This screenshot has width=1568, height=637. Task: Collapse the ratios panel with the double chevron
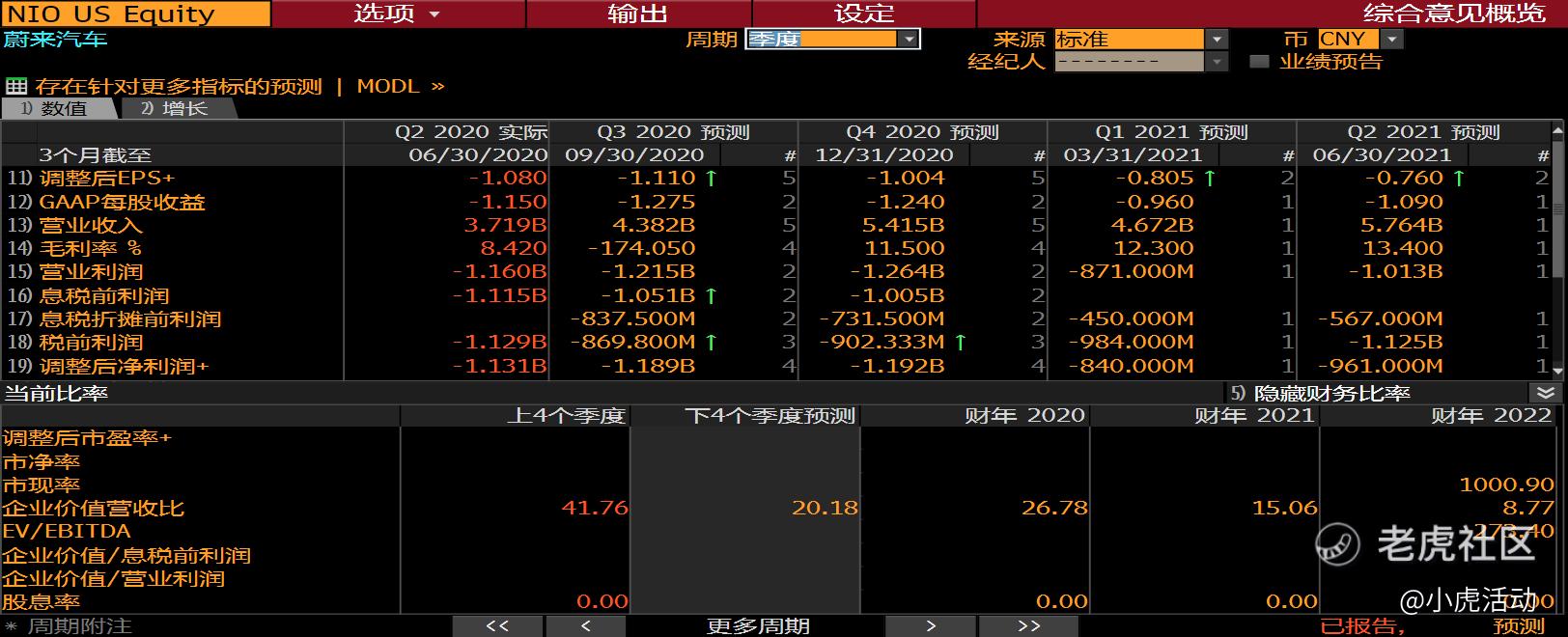[1545, 393]
